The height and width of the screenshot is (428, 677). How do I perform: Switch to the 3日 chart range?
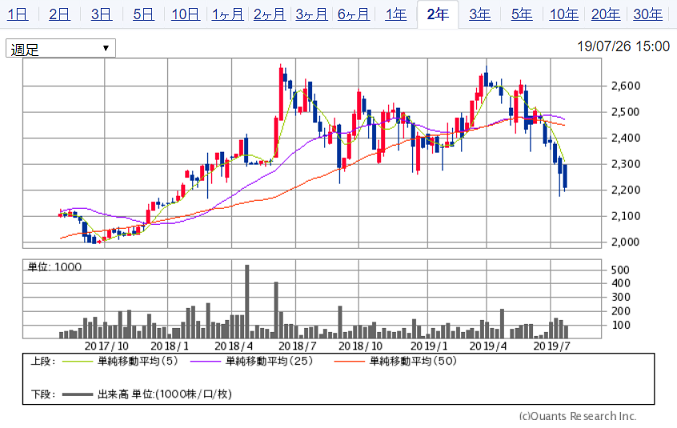(101, 15)
